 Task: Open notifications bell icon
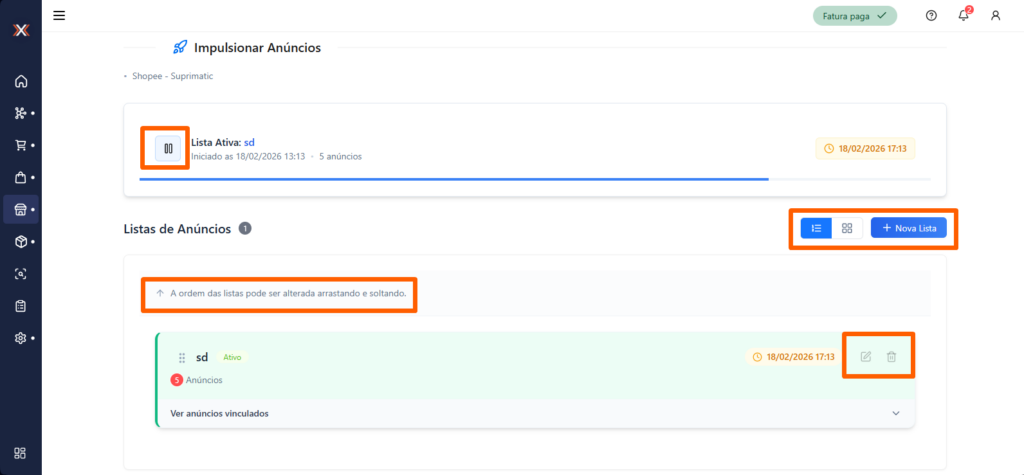(x=963, y=16)
